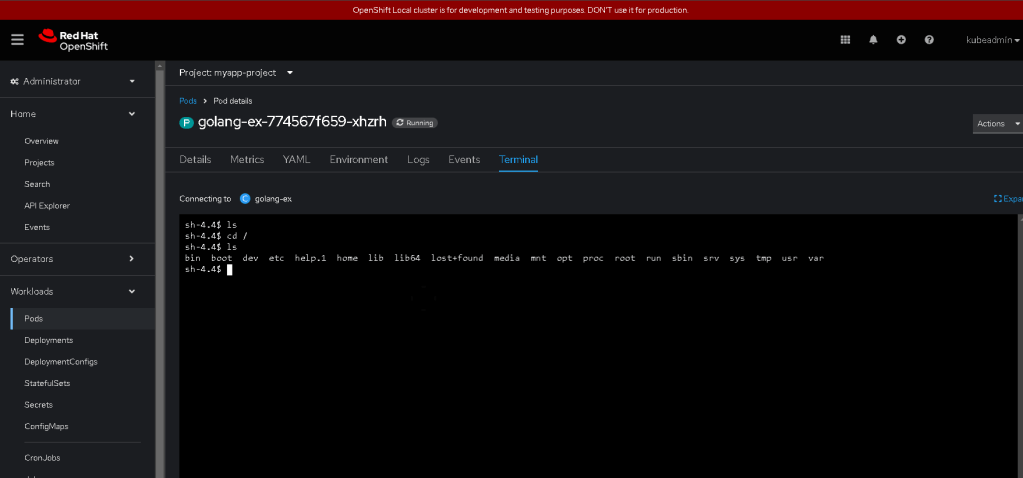Click the pod name golang-ex-774567f659-xhzrh heading
This screenshot has width=1023, height=478.
point(292,122)
